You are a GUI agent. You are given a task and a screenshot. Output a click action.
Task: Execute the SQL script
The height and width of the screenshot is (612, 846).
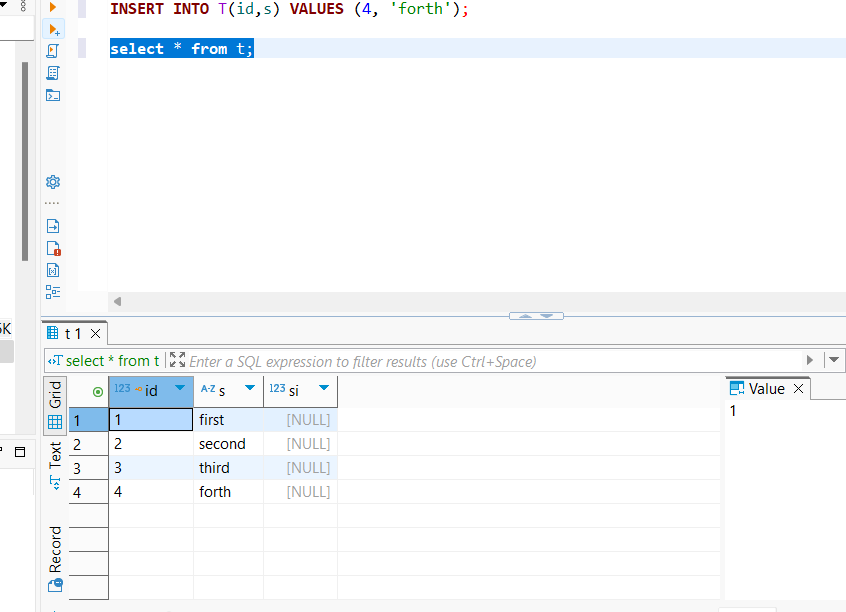tap(53, 51)
